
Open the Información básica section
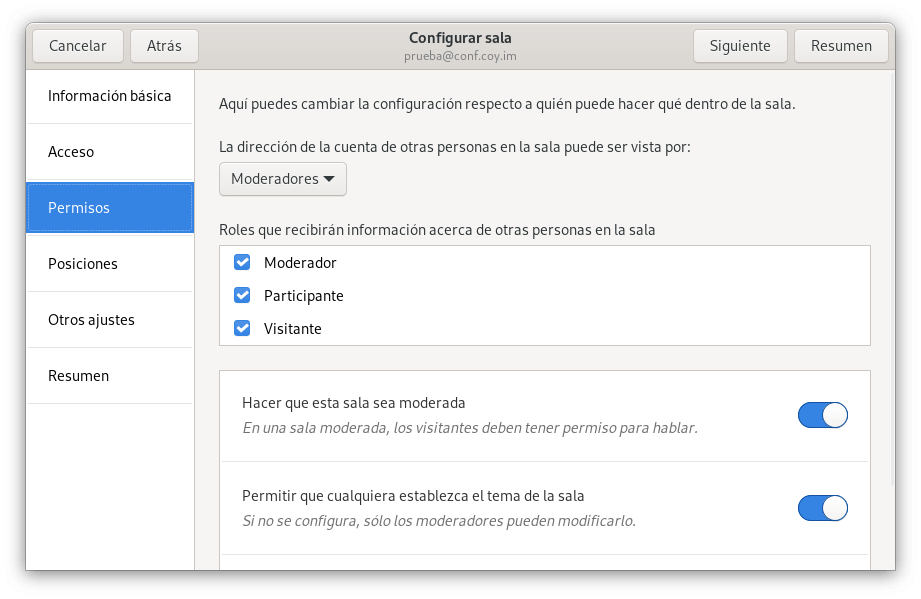109,96
